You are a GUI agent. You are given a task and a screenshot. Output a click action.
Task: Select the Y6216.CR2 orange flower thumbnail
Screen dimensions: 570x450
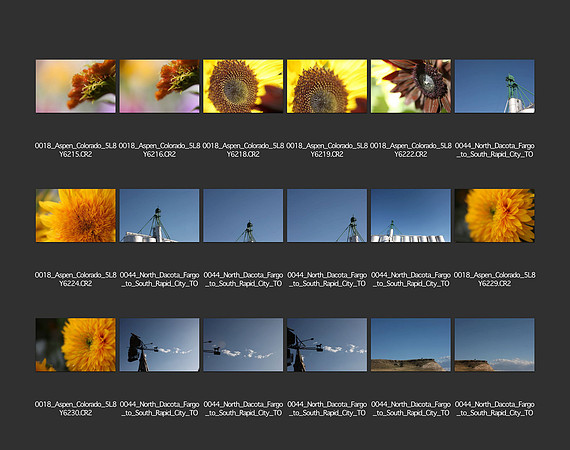[159, 86]
